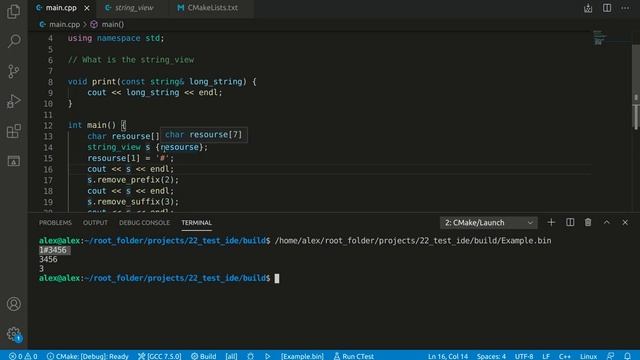Click Ln 16, Col 14 cursor position
Screen dimensions: 640x360
click(448, 356)
